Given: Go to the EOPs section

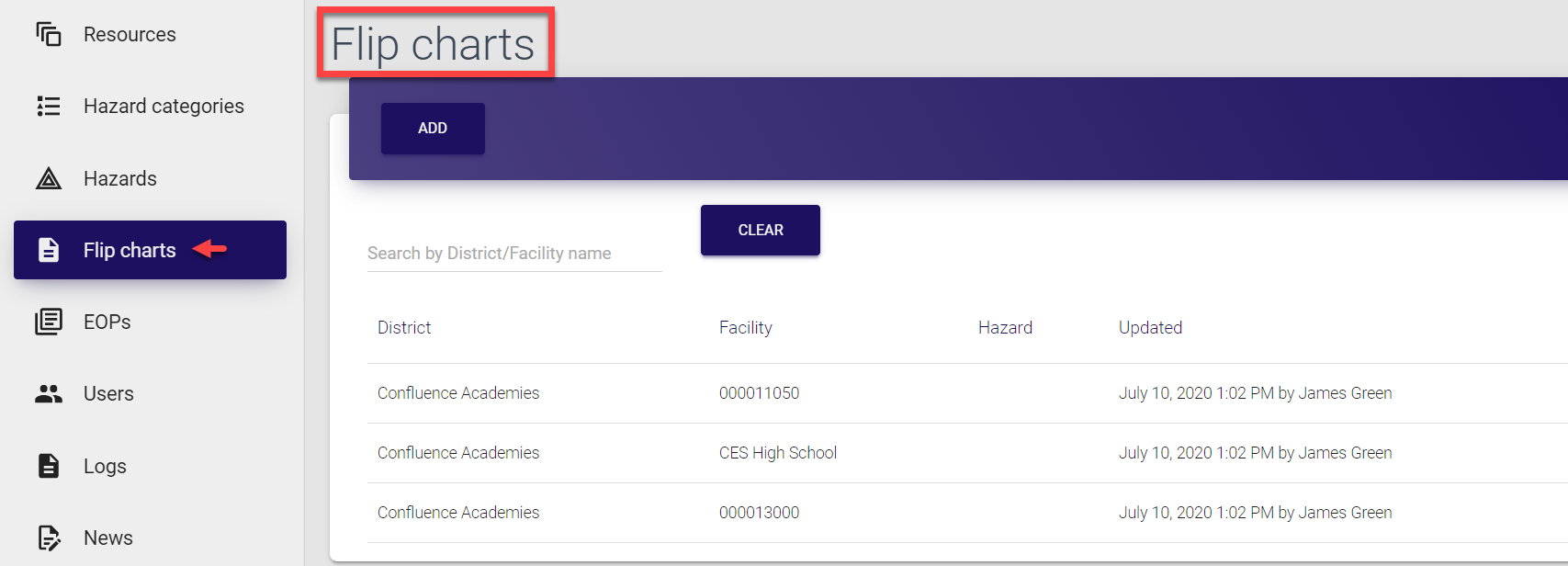Looking at the screenshot, I should tap(107, 322).
